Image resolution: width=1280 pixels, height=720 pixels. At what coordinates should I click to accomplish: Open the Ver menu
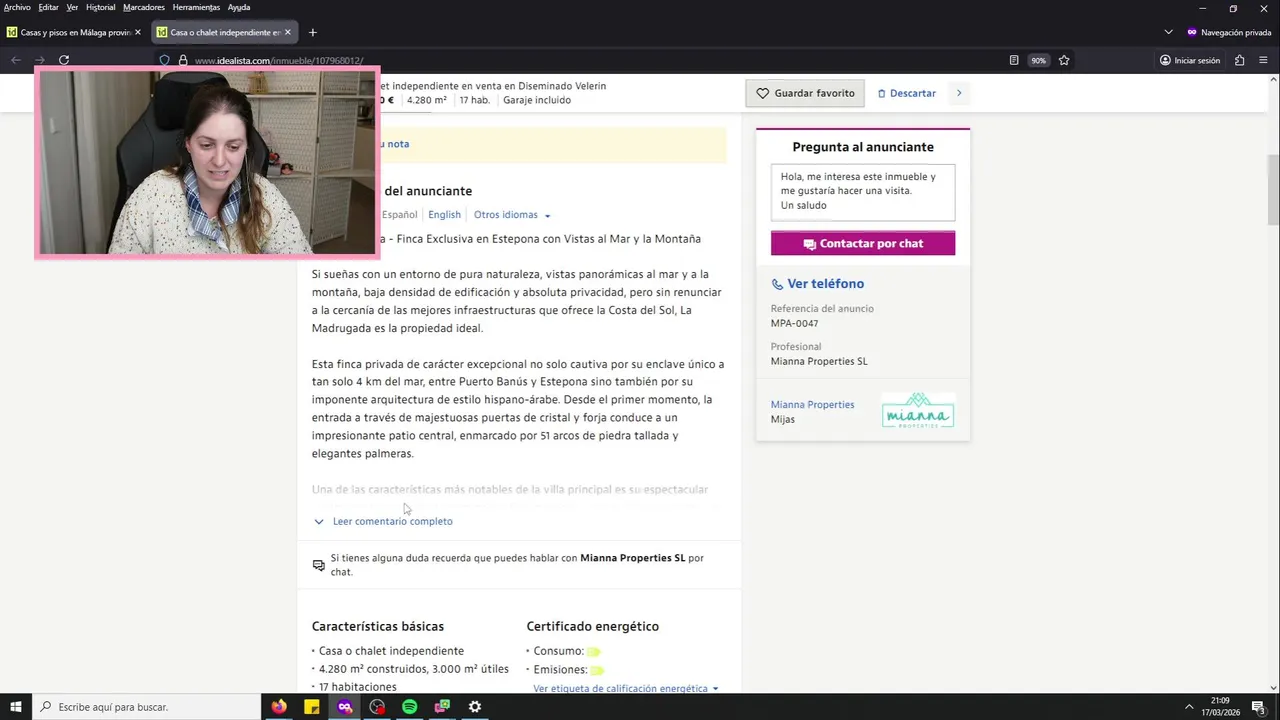point(72,7)
